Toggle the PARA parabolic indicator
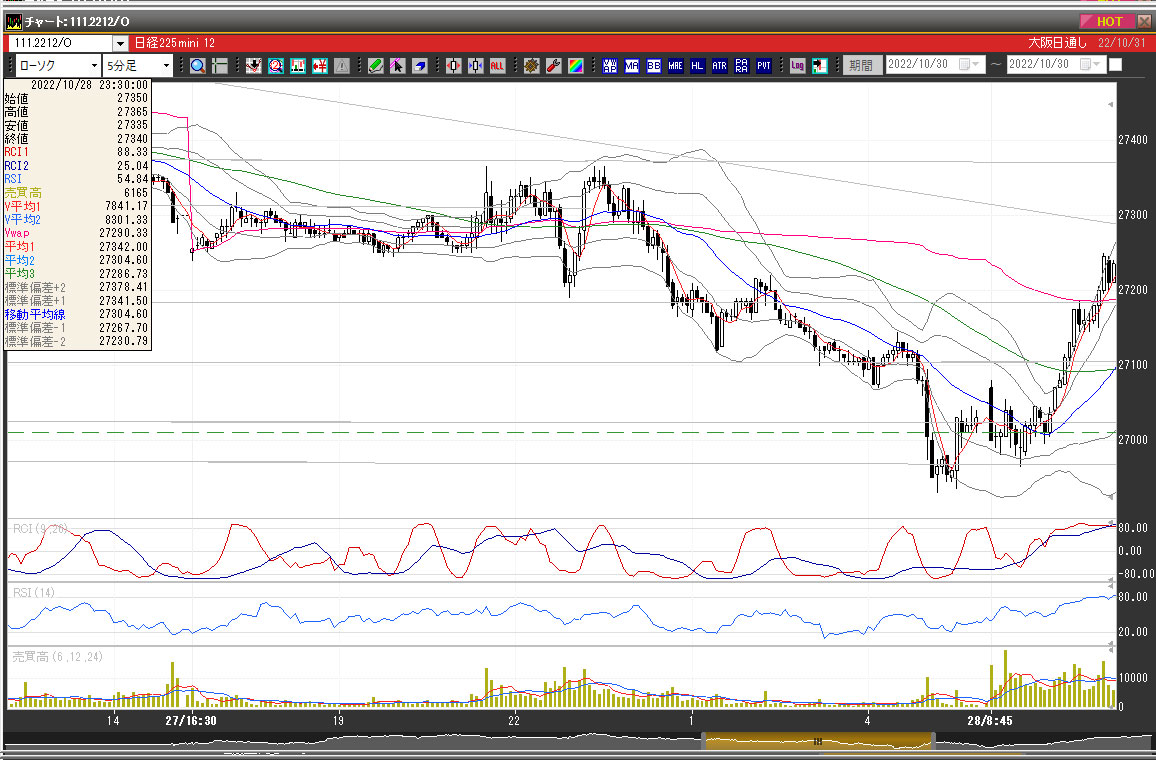The image size is (1156, 760). point(742,66)
